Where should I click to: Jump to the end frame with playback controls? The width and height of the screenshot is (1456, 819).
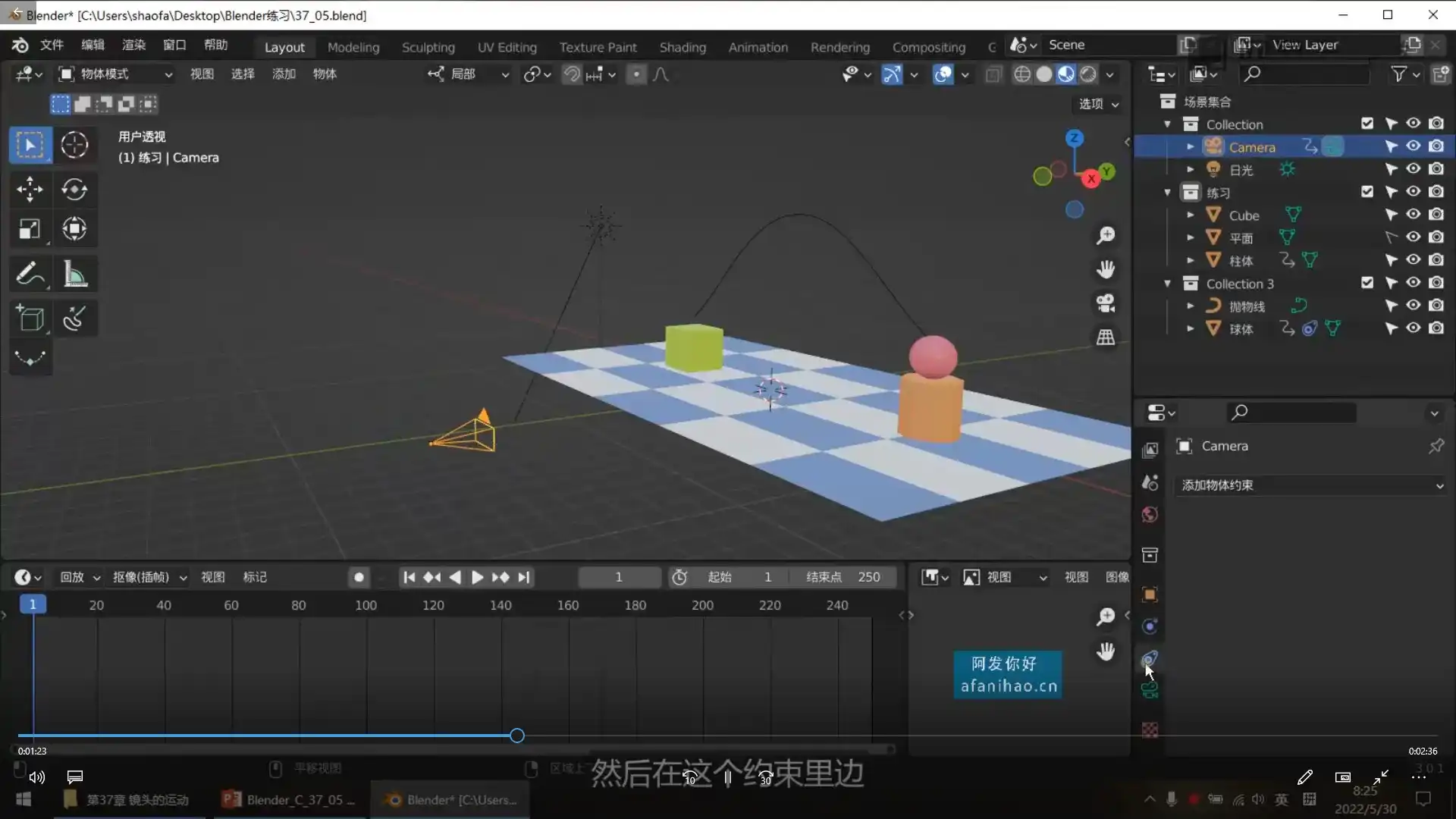[x=524, y=577]
